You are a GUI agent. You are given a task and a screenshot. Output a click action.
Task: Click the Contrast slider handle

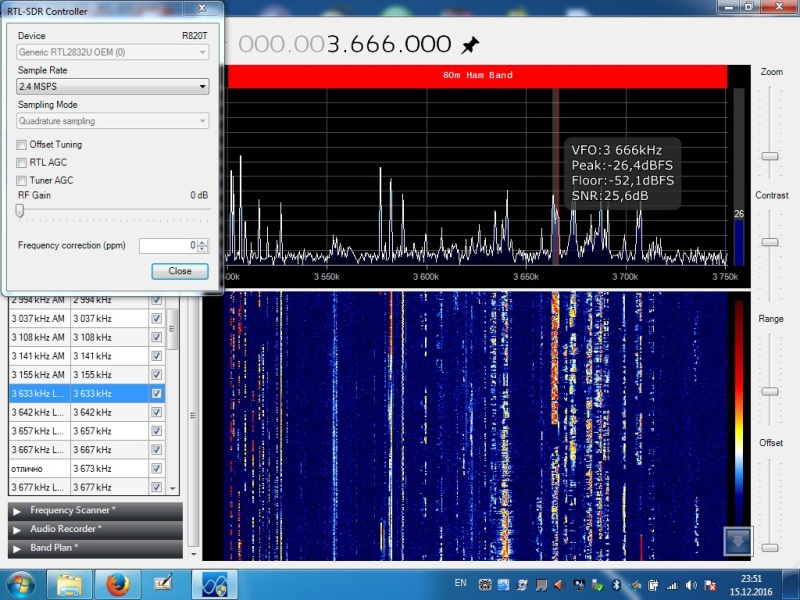(x=769, y=242)
